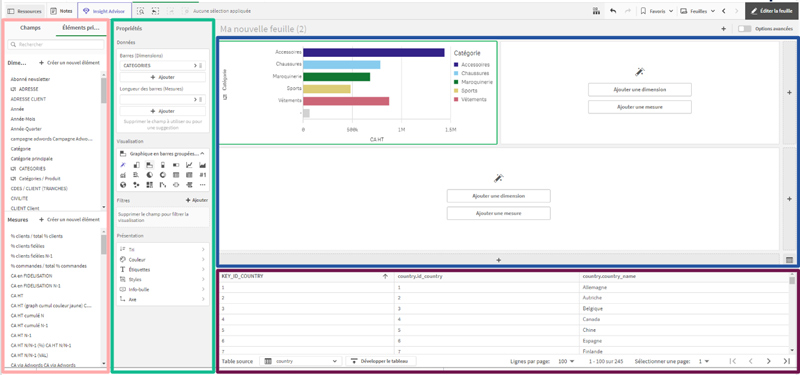800x375 pixels.
Task: Create a new dimension element
Action: 69,63
